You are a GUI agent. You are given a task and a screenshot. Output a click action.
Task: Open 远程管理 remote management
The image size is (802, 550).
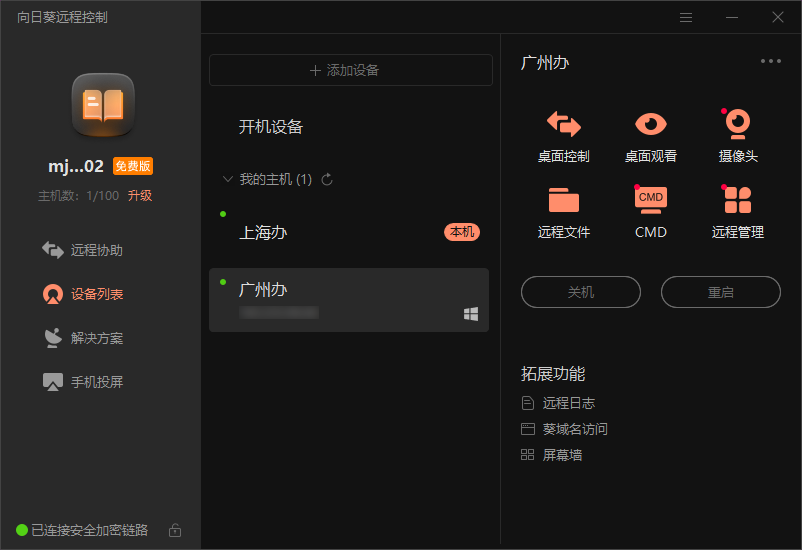point(737,211)
